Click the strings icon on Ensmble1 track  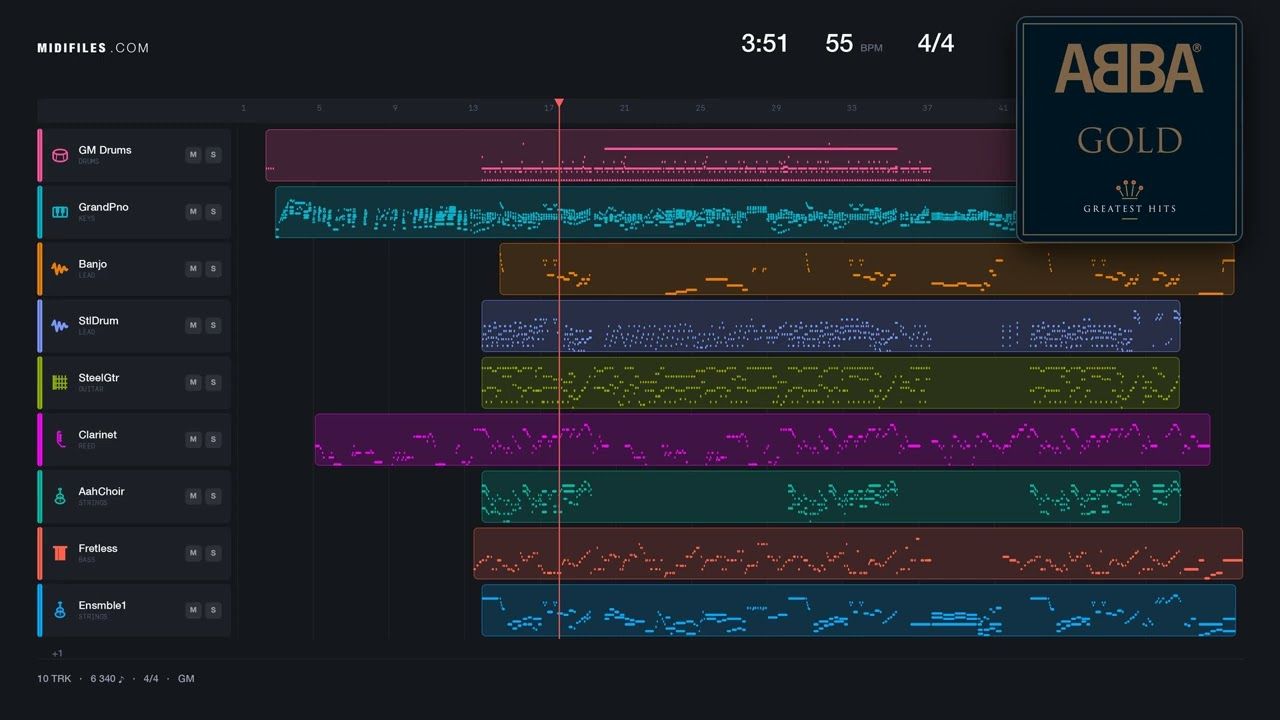click(60, 611)
